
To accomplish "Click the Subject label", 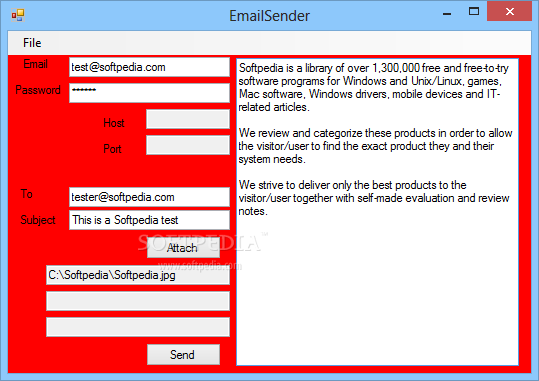I will [x=38, y=220].
